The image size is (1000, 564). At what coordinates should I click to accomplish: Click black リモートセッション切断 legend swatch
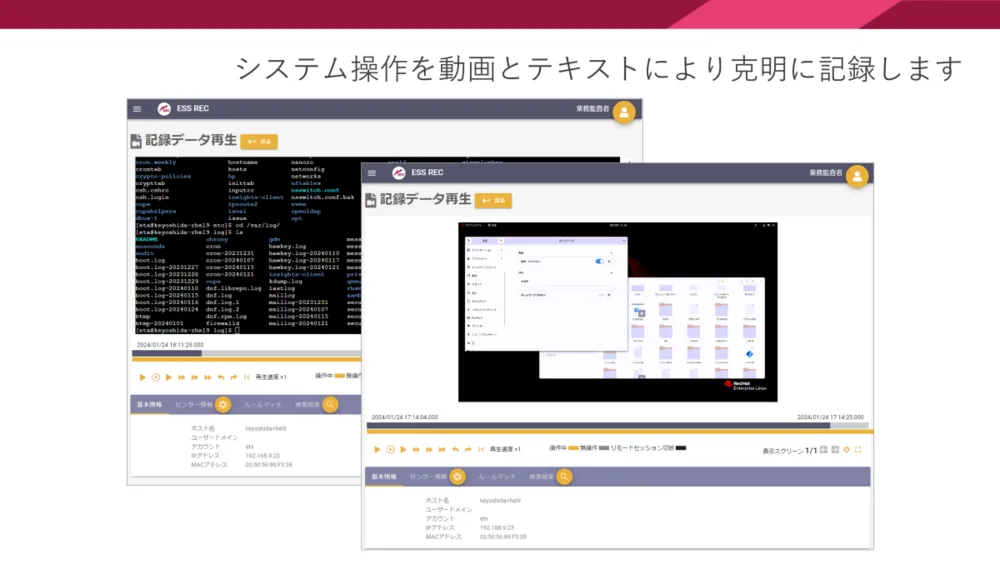point(681,448)
